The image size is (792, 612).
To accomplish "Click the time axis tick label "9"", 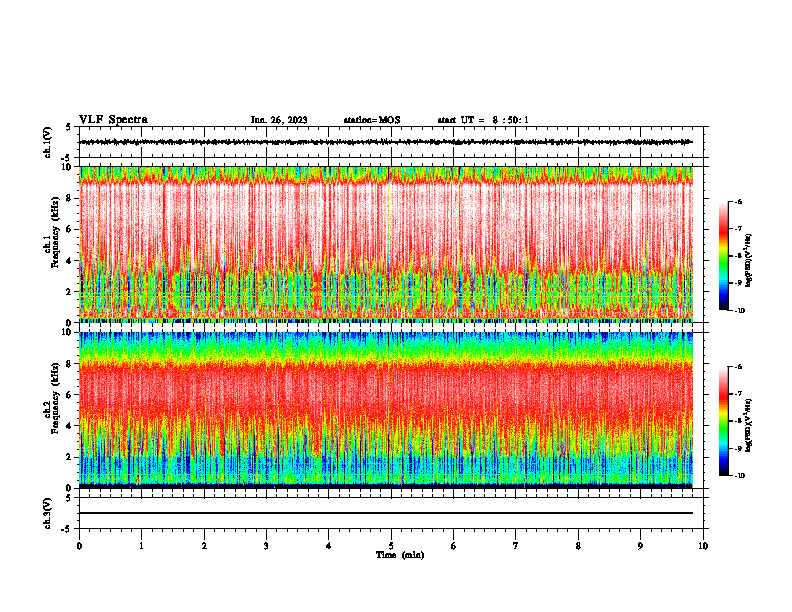I will coord(640,546).
